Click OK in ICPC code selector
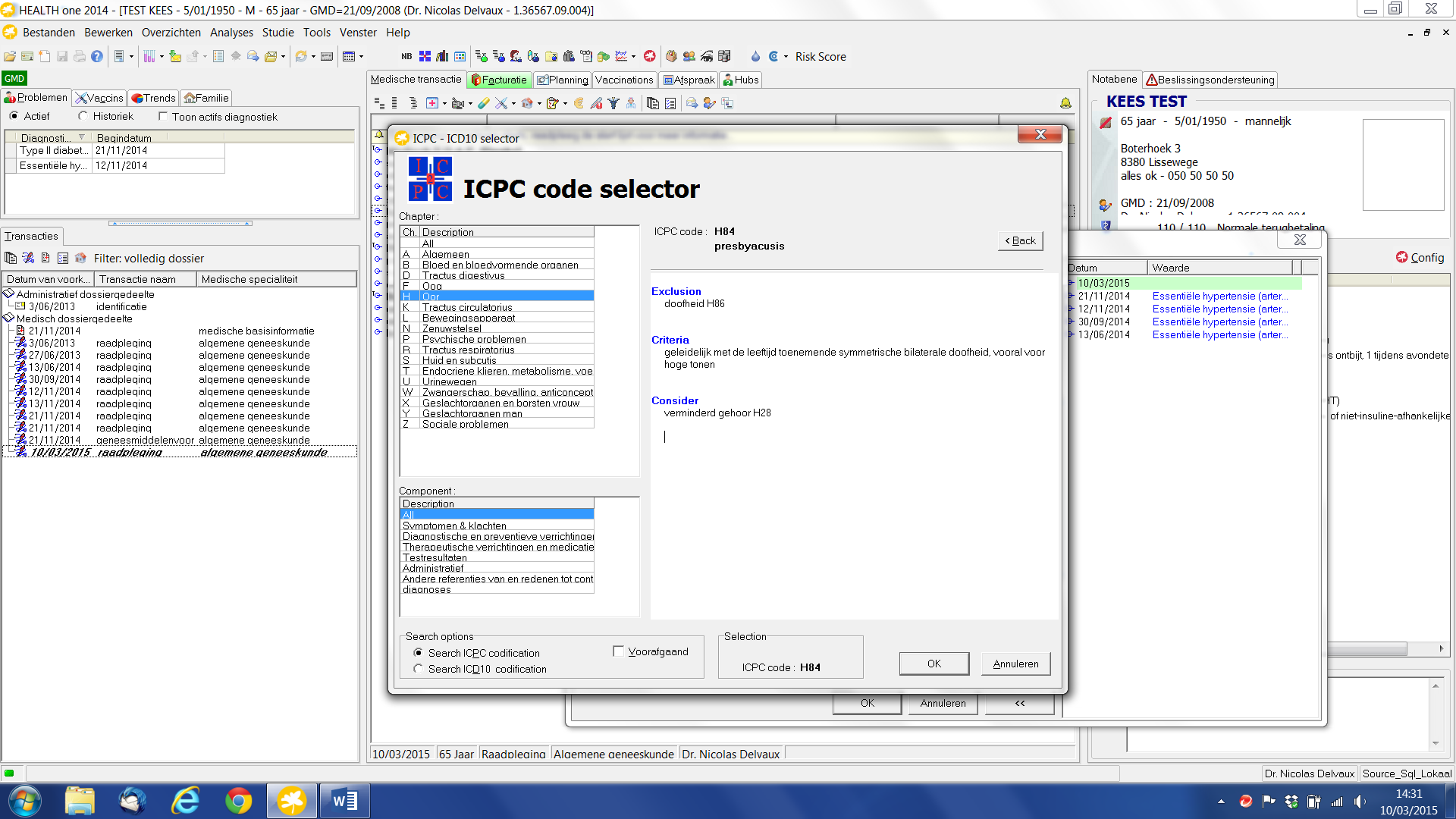1456x819 pixels. coord(934,664)
